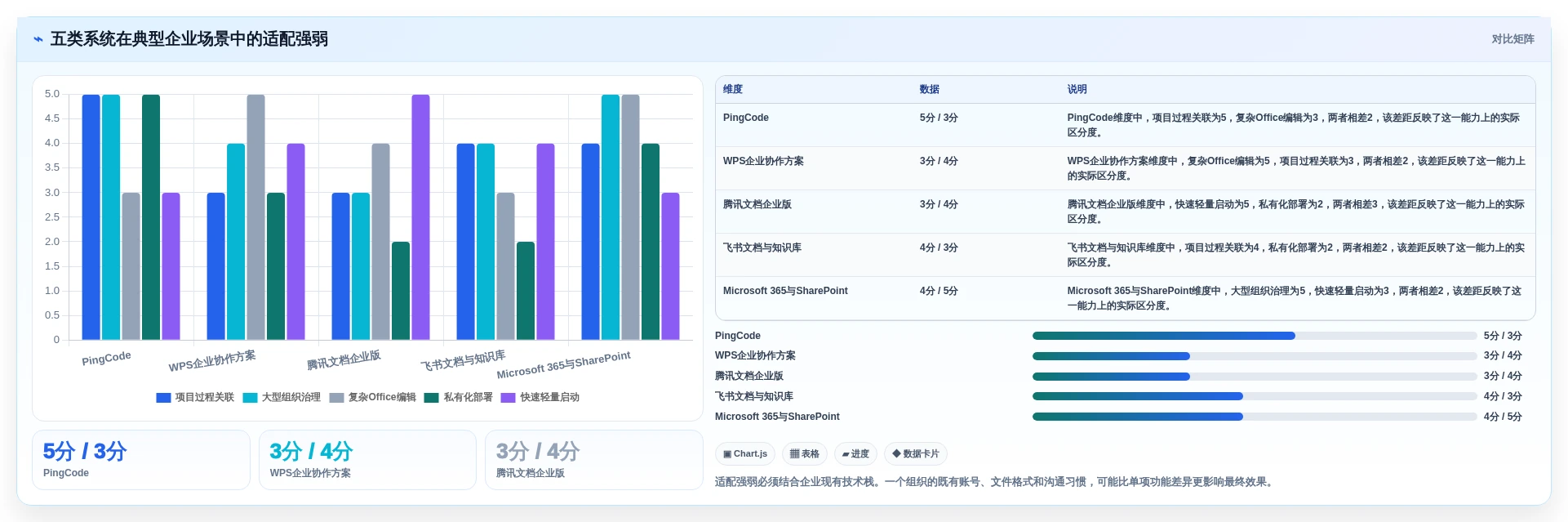Viewport: 1568px width, 522px height.
Task: Click the PingCode progress bar
Action: pyautogui.click(x=1255, y=337)
